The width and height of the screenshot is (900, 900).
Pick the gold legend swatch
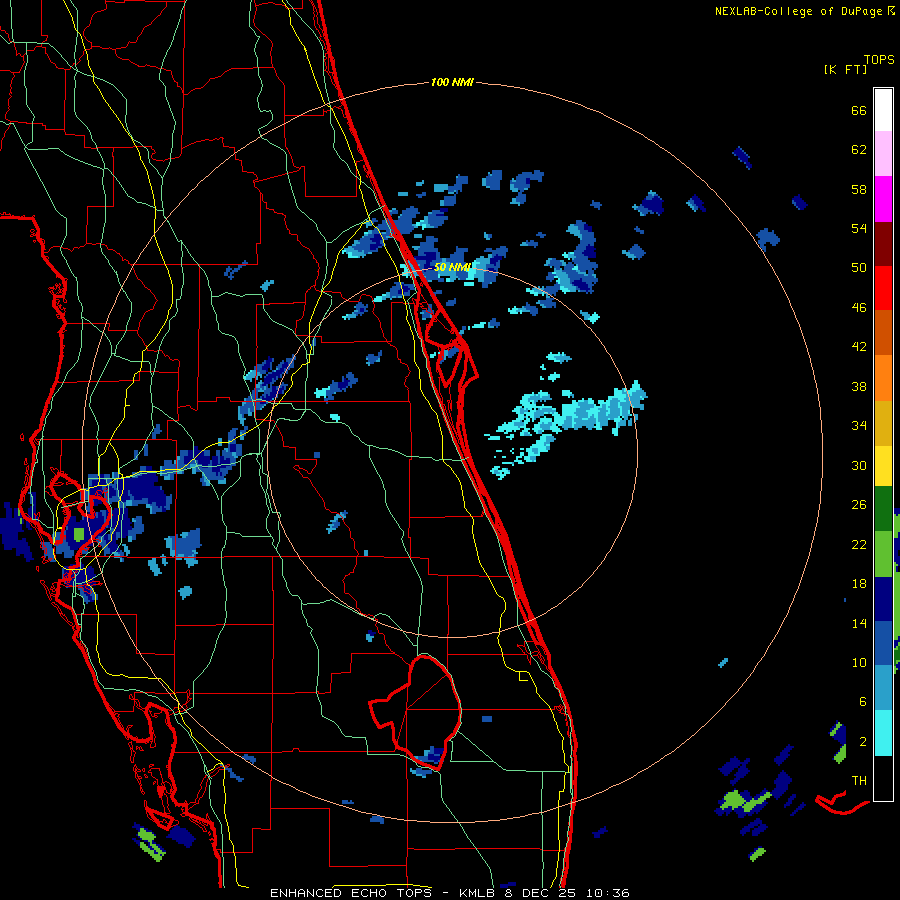tap(883, 423)
